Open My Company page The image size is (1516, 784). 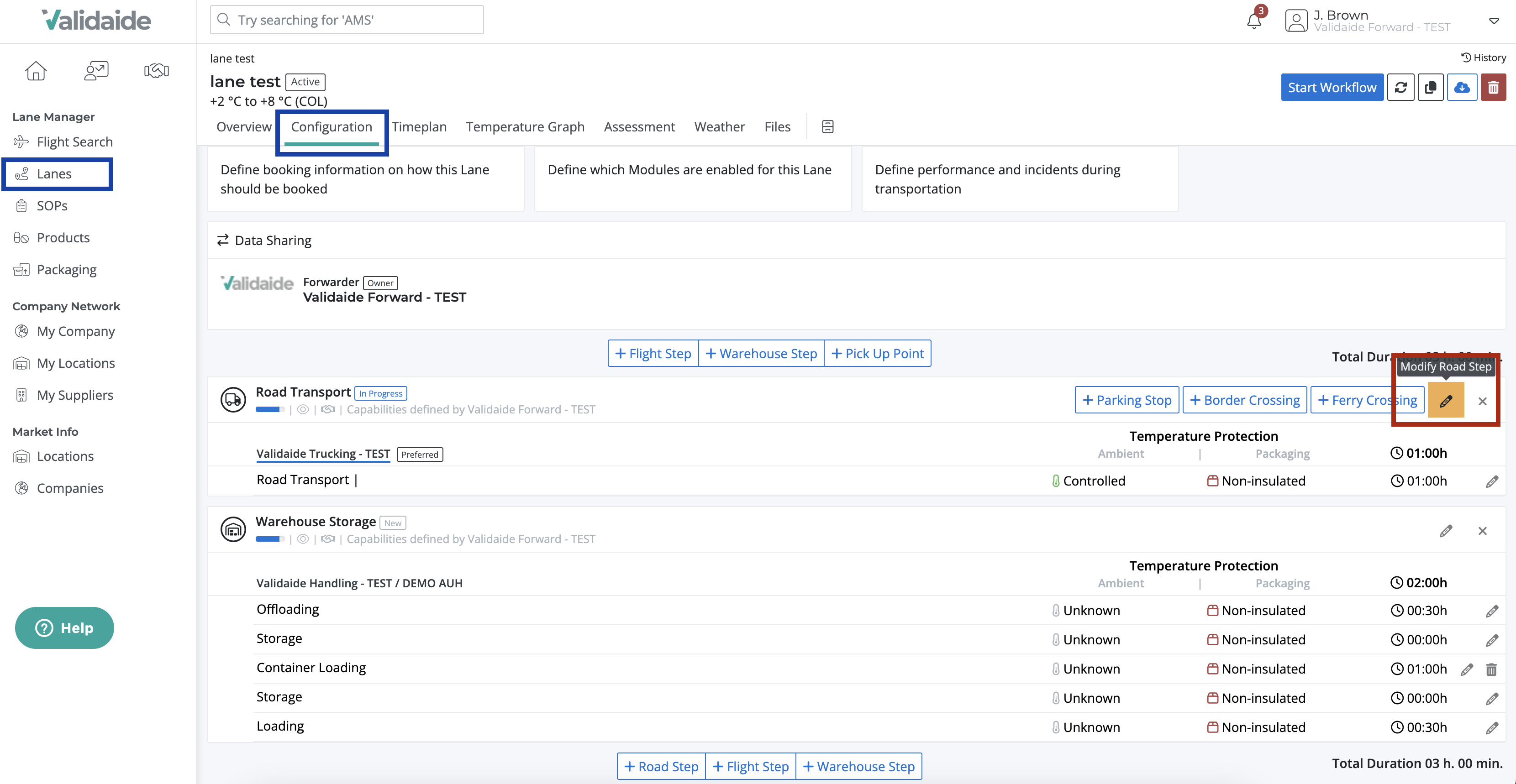64,331
